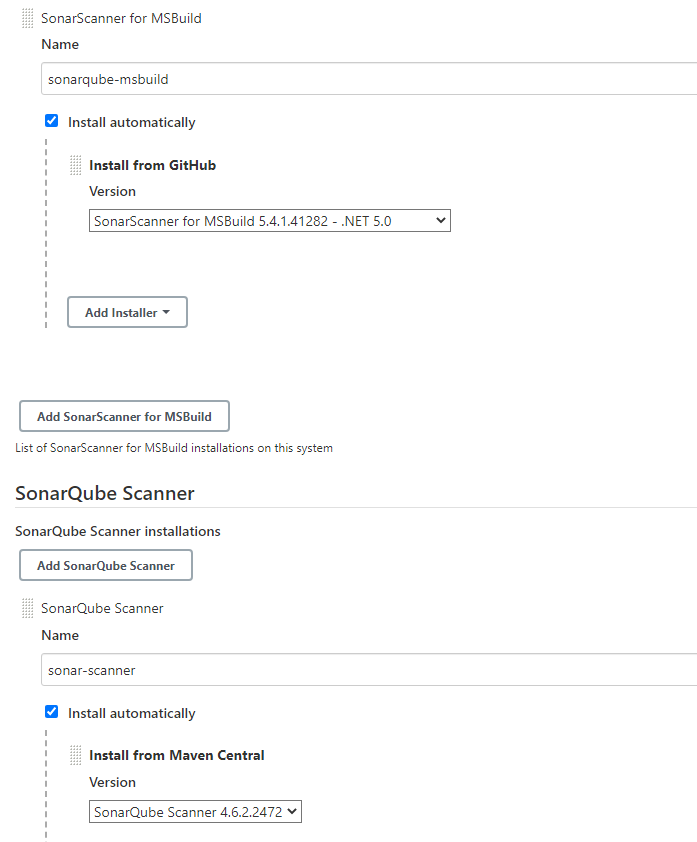Click the drag handle beside SonarQube Scanner entry

coord(28,607)
